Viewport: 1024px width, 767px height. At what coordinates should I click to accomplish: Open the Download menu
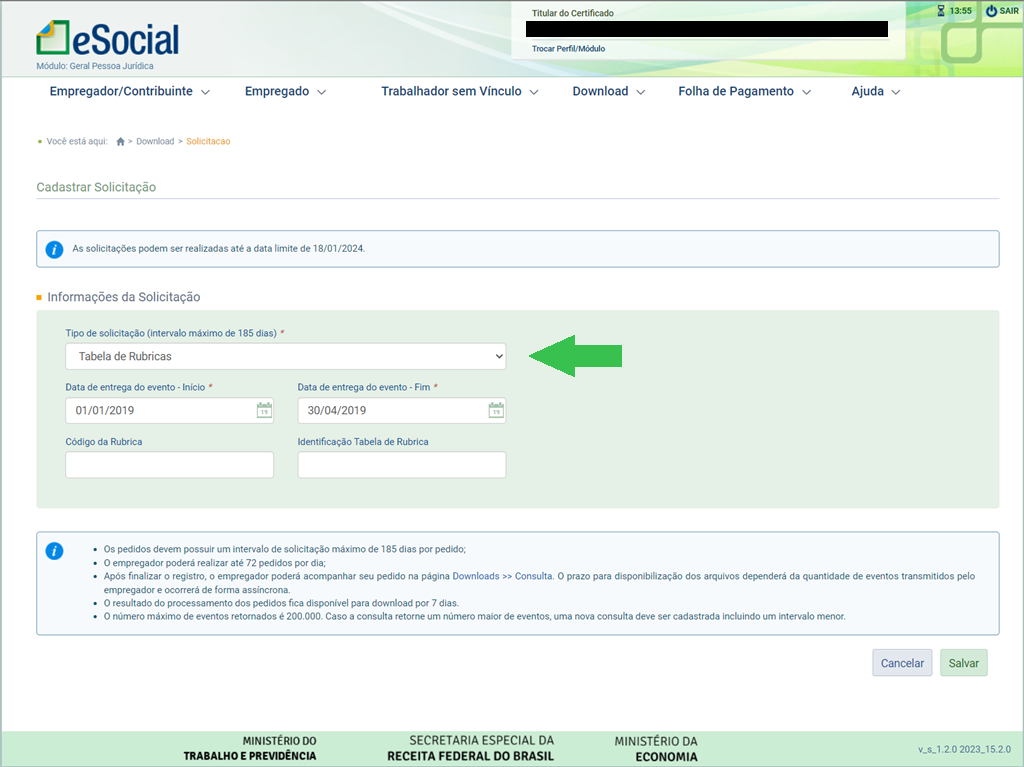pos(608,92)
